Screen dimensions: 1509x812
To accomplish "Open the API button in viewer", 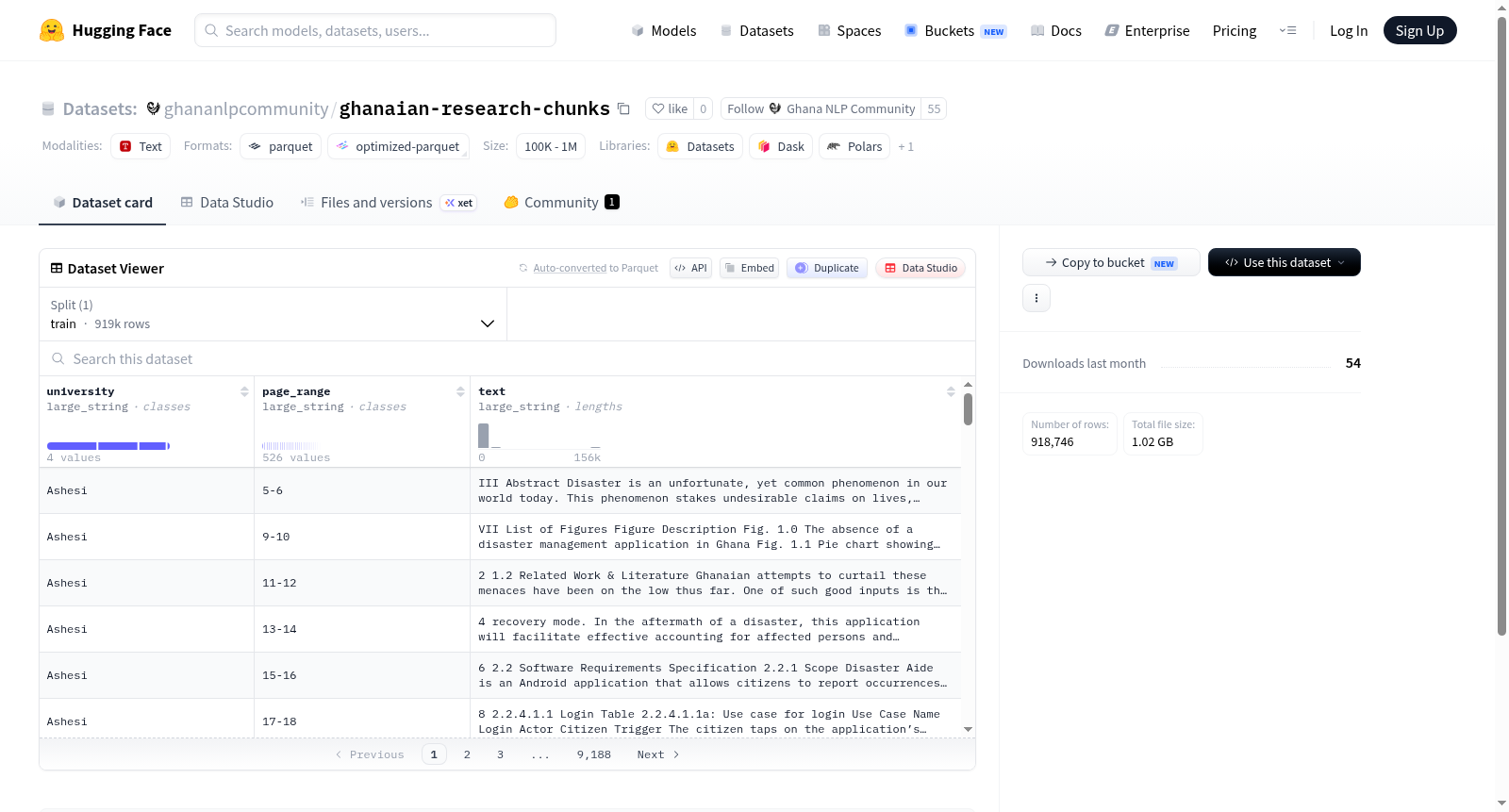I will pos(690,268).
